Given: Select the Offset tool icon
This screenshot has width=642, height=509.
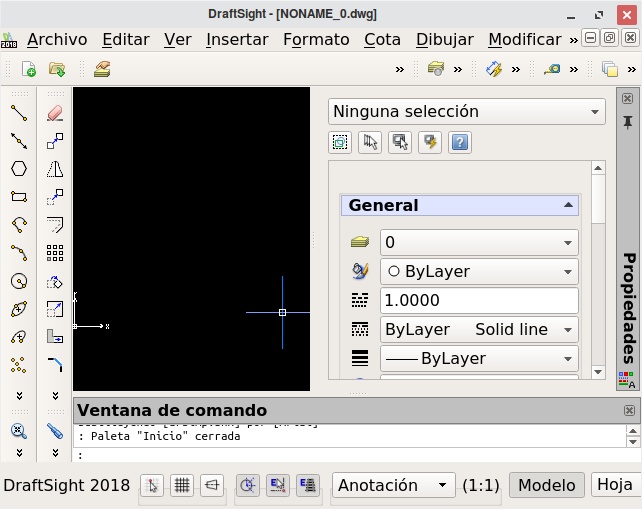Looking at the screenshot, I should 55,224.
